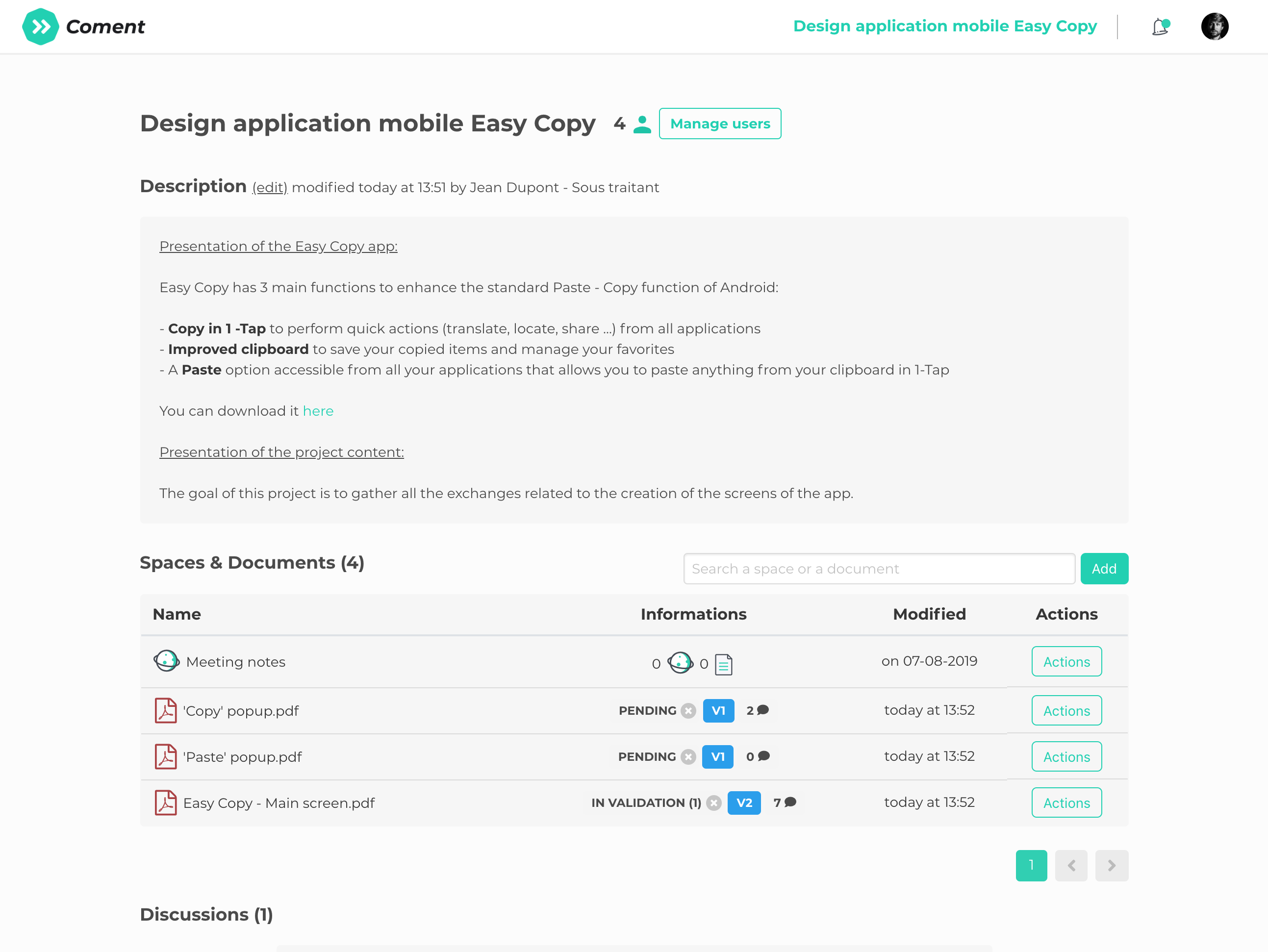1268x952 pixels.
Task: Open Actions menu for Easy Copy - Main screen.pdf
Action: click(x=1066, y=802)
